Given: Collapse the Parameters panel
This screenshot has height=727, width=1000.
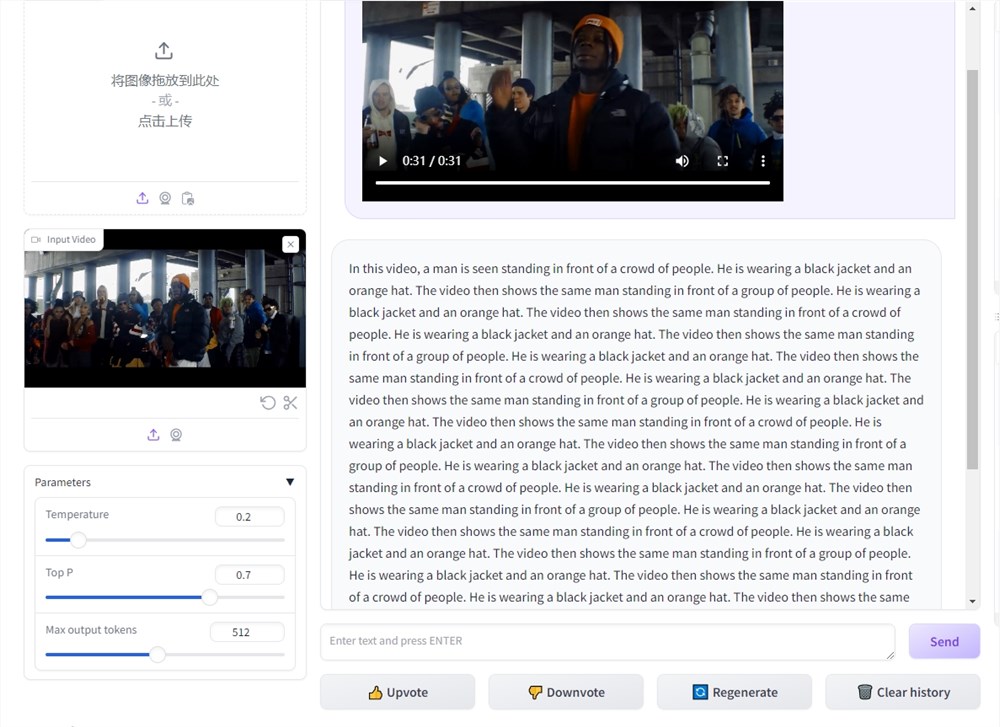Looking at the screenshot, I should [290, 481].
